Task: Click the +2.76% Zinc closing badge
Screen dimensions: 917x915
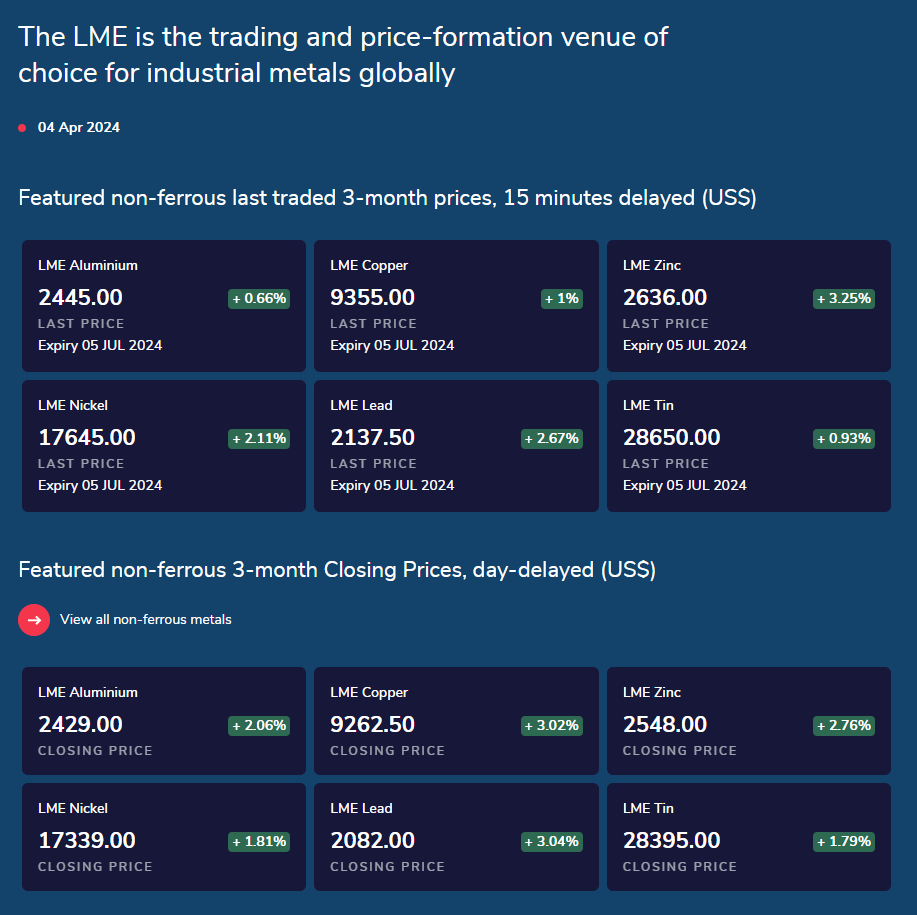Action: tap(844, 726)
